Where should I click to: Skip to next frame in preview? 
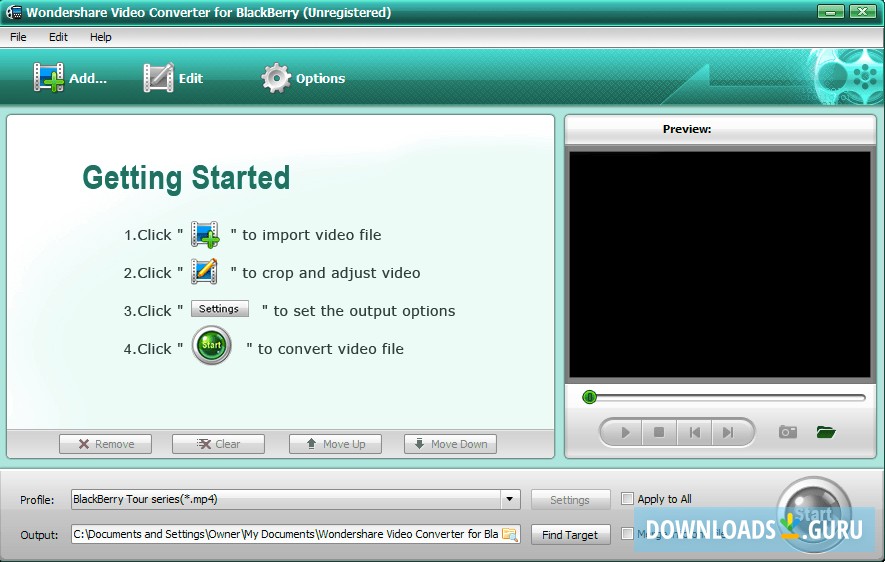728,432
